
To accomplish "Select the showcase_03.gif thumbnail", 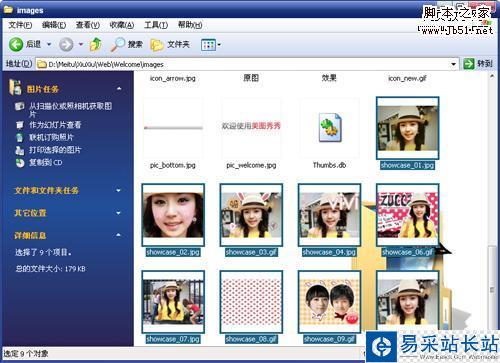I will (x=251, y=215).
